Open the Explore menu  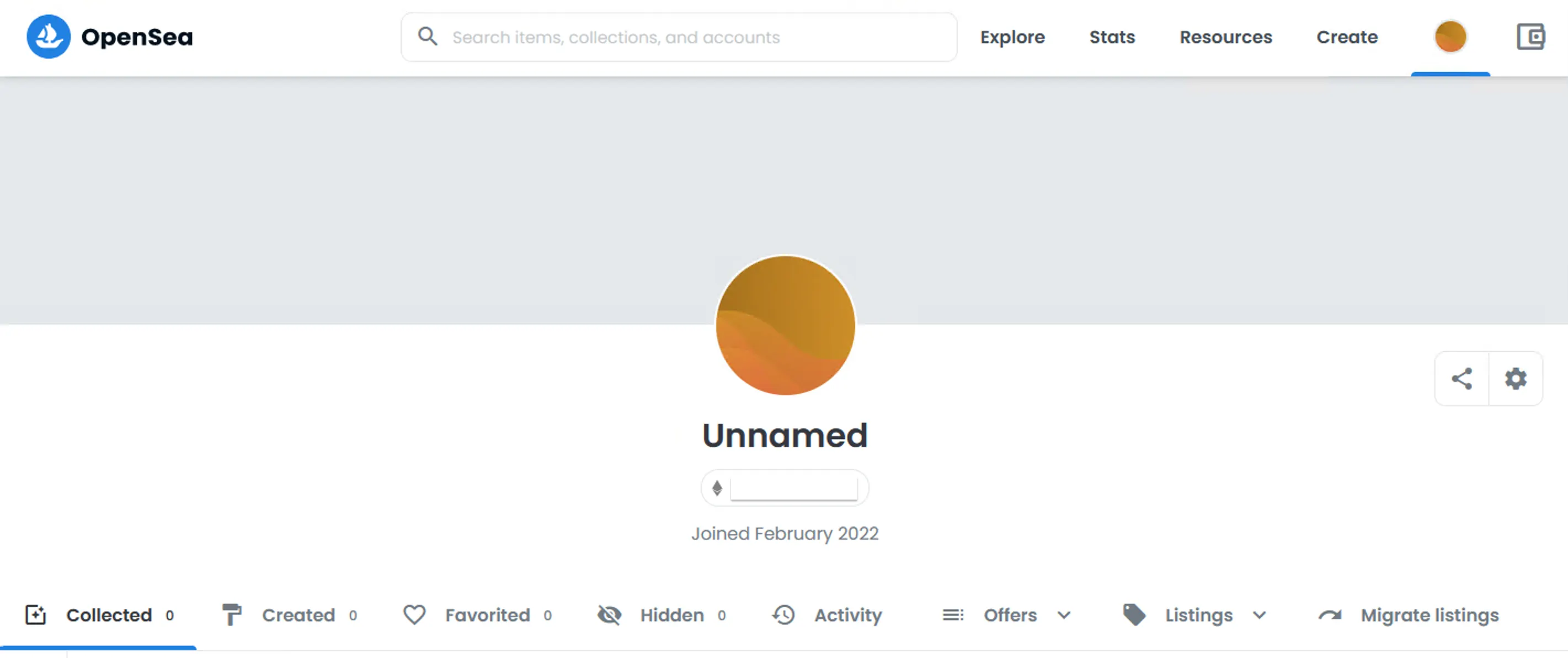(1012, 37)
